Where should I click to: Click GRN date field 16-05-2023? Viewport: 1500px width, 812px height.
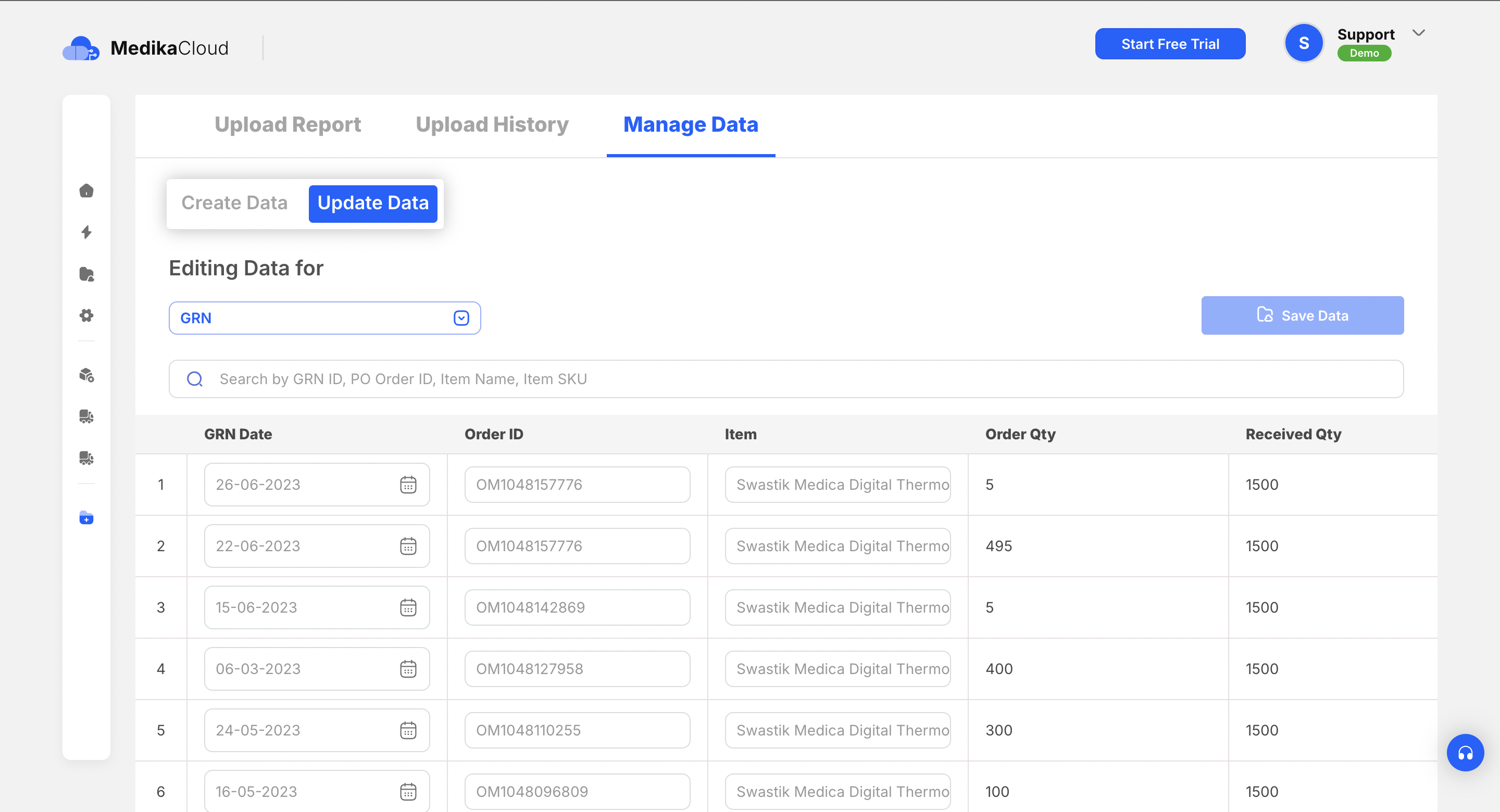tap(317, 791)
